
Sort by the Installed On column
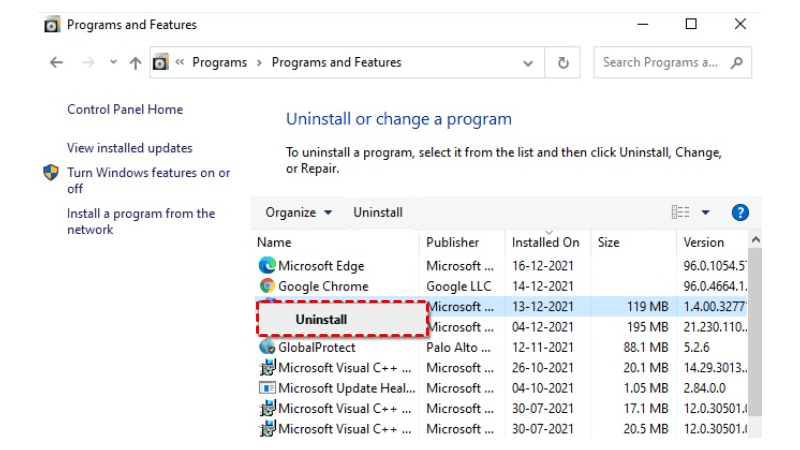pyautogui.click(x=545, y=242)
